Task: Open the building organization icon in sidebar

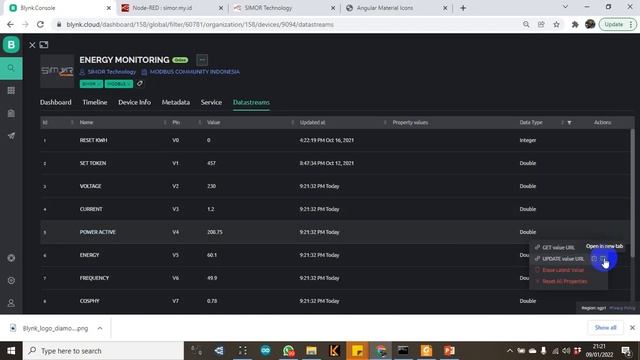Action: [11, 113]
